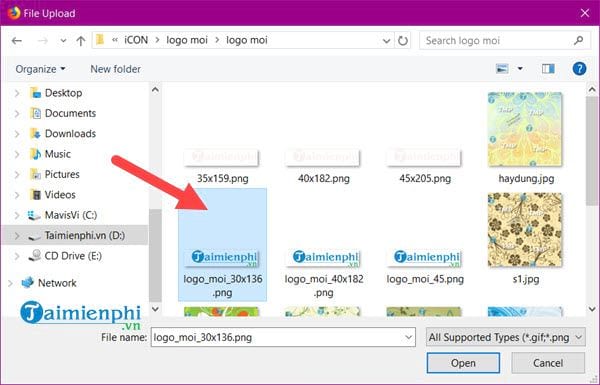This screenshot has width=600, height=385.
Task: Open the recent locations dropdown chevron
Action: [x=63, y=41]
